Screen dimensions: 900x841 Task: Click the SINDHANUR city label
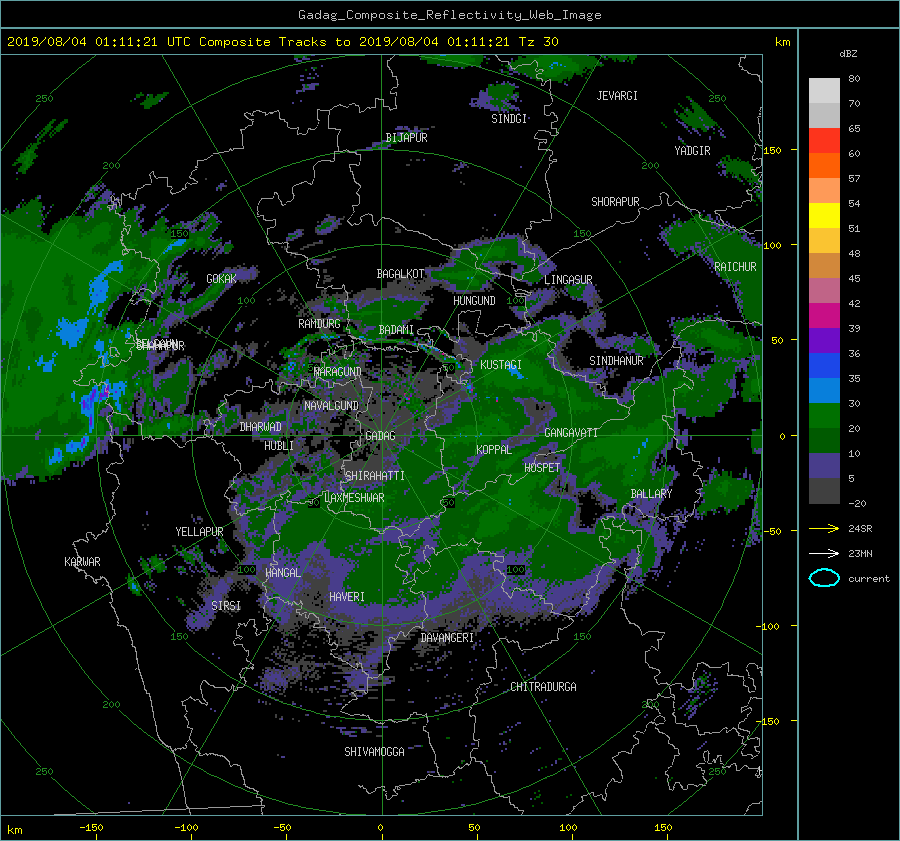click(616, 361)
